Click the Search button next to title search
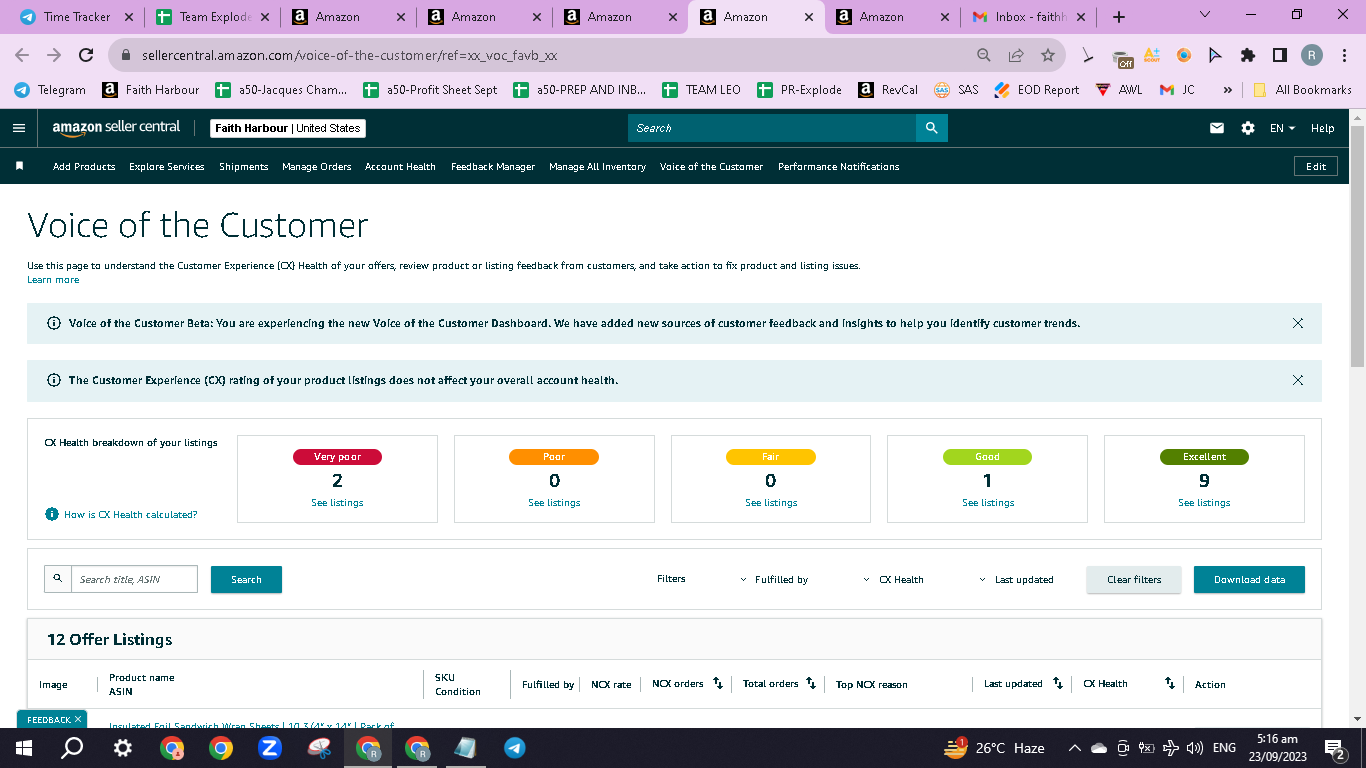The height and width of the screenshot is (768, 1366). pyautogui.click(x=246, y=580)
